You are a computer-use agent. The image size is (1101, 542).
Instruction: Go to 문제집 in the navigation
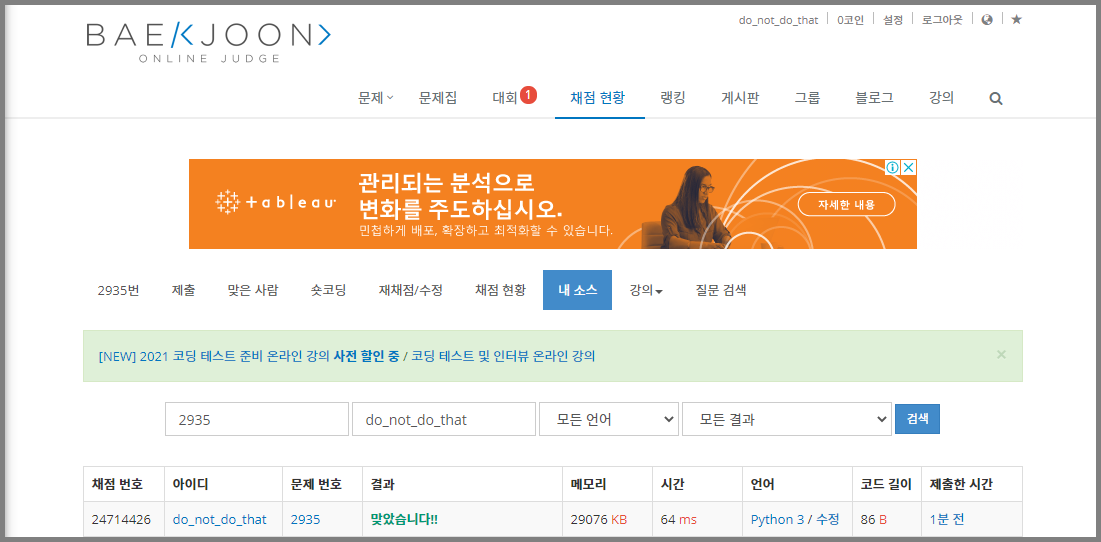(438, 98)
